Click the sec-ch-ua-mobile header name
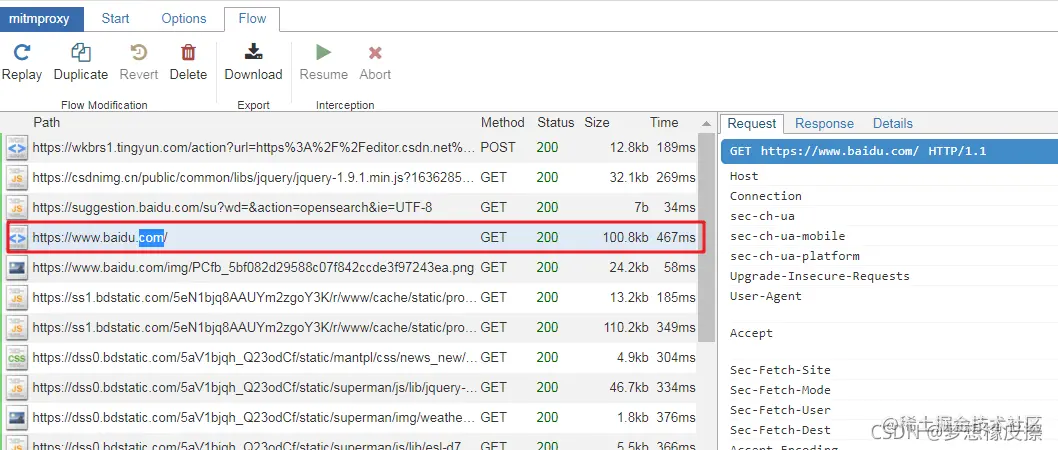 click(787, 236)
